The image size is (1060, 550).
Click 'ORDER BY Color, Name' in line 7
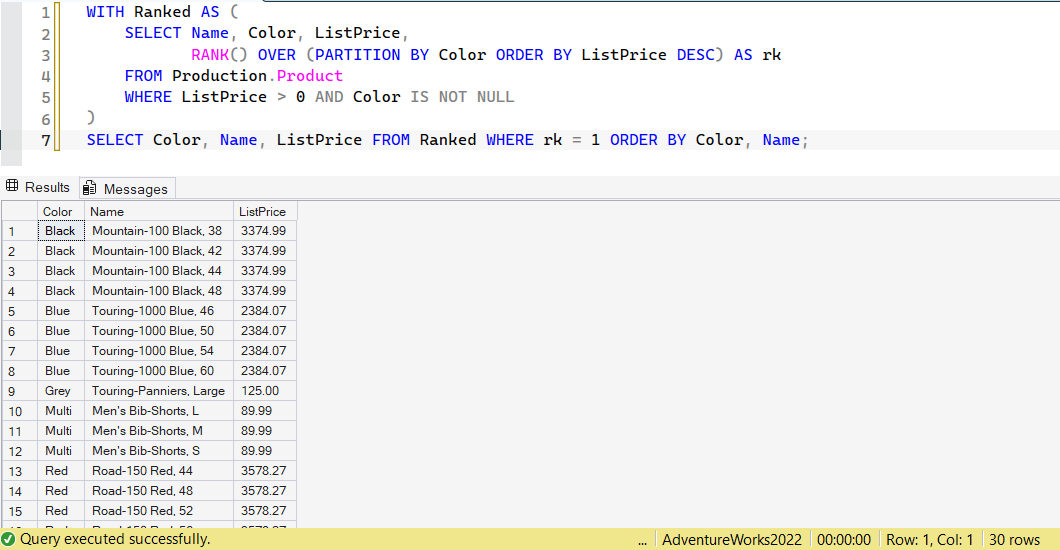(705, 140)
